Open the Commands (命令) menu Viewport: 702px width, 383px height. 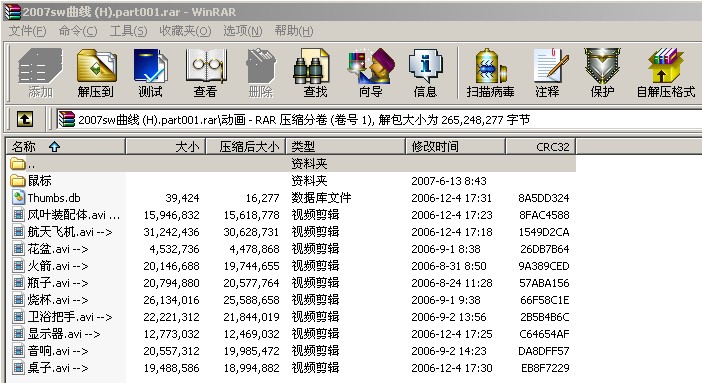(x=78, y=31)
